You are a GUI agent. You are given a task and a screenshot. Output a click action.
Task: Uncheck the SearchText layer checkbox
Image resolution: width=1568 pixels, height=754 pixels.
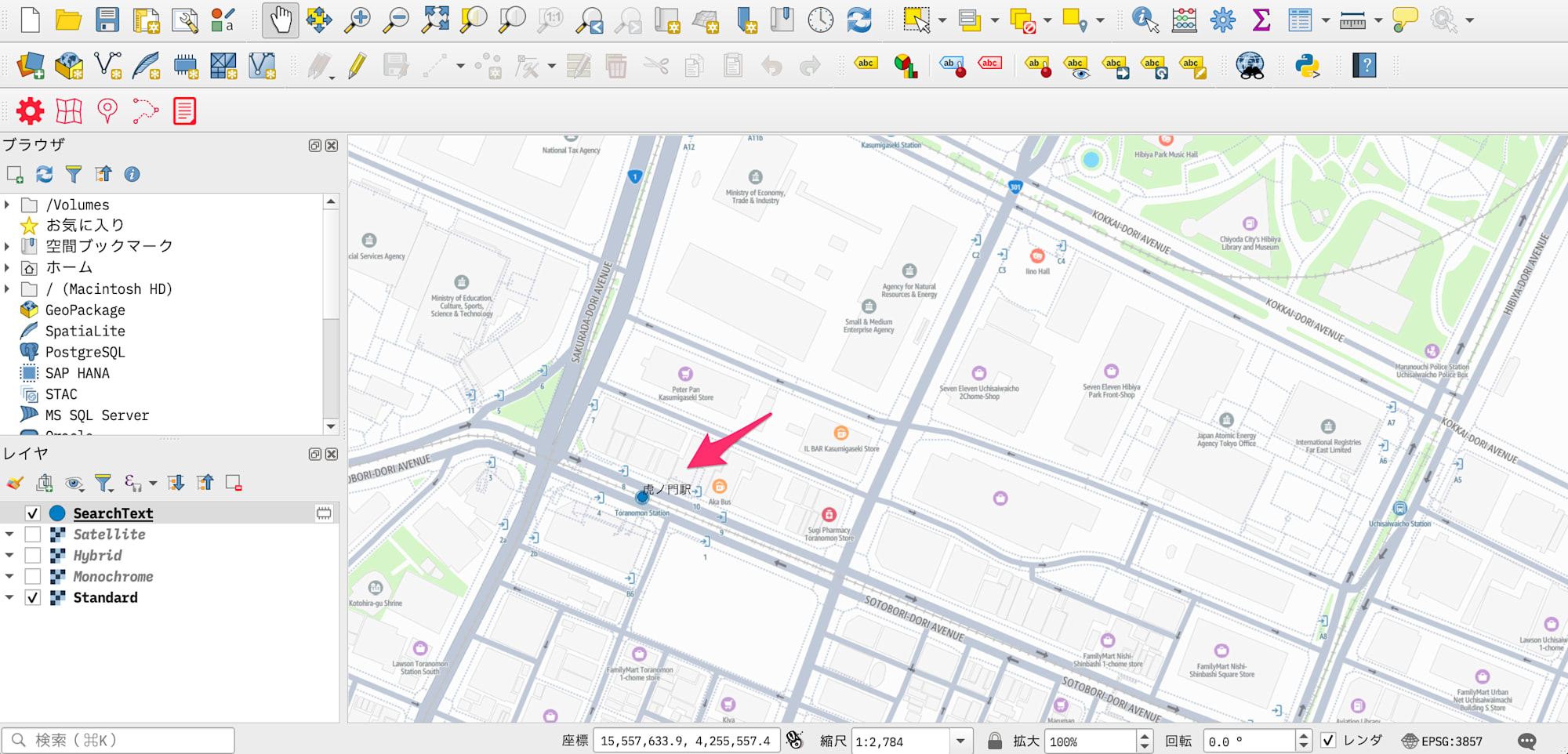click(x=33, y=513)
